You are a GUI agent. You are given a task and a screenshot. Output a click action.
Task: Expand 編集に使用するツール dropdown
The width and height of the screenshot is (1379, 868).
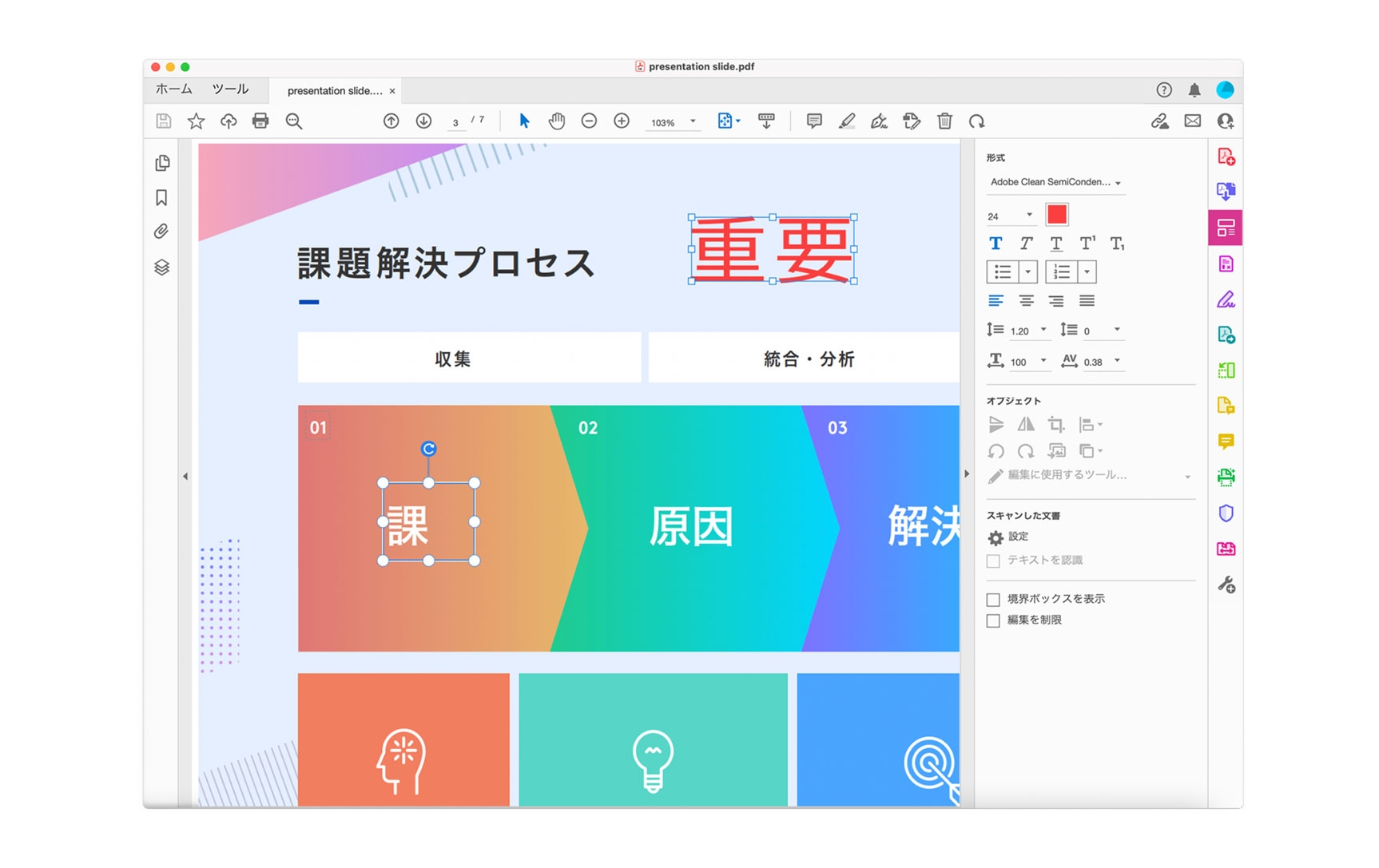(x=1187, y=477)
